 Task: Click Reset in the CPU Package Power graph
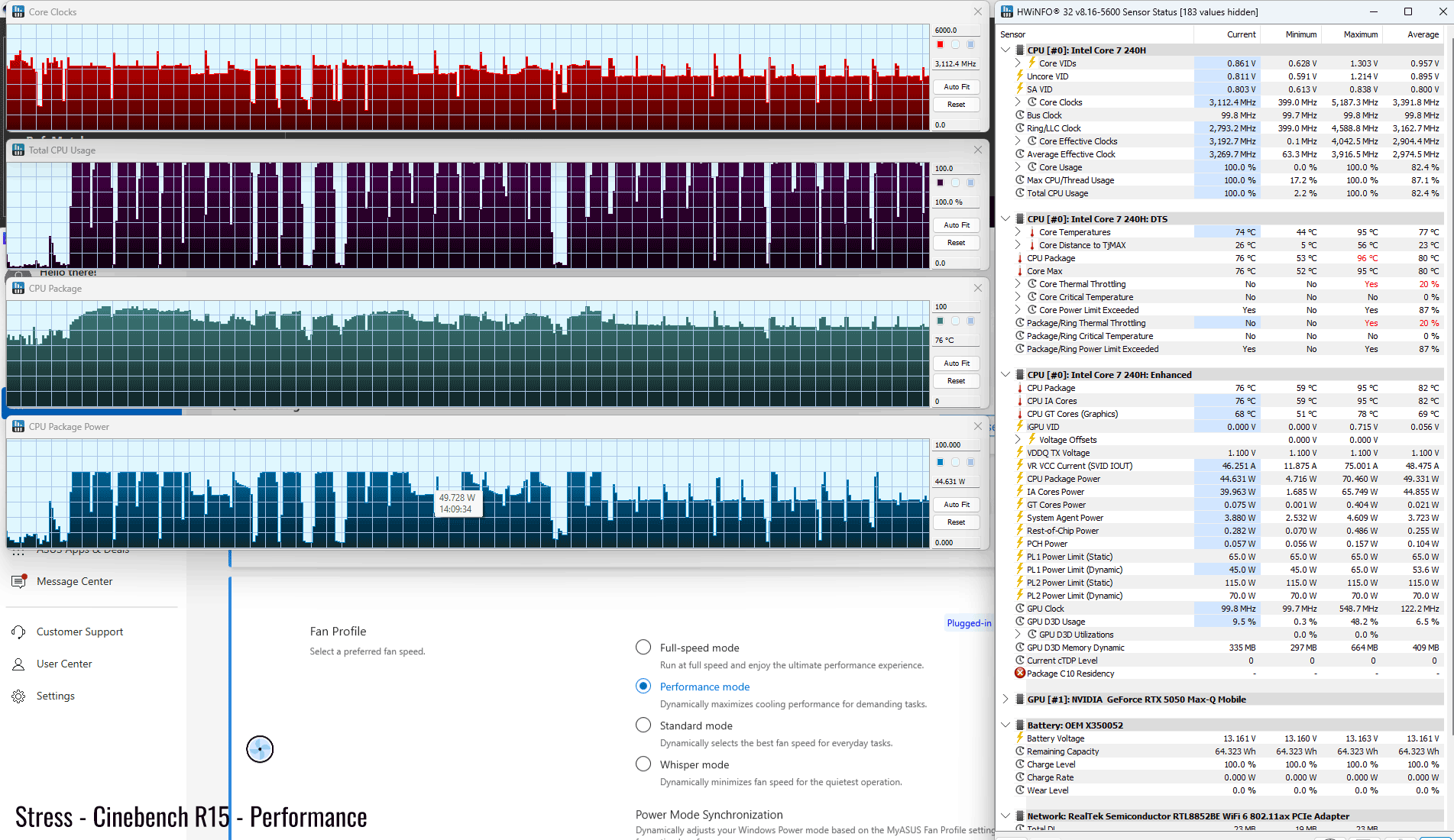point(957,522)
